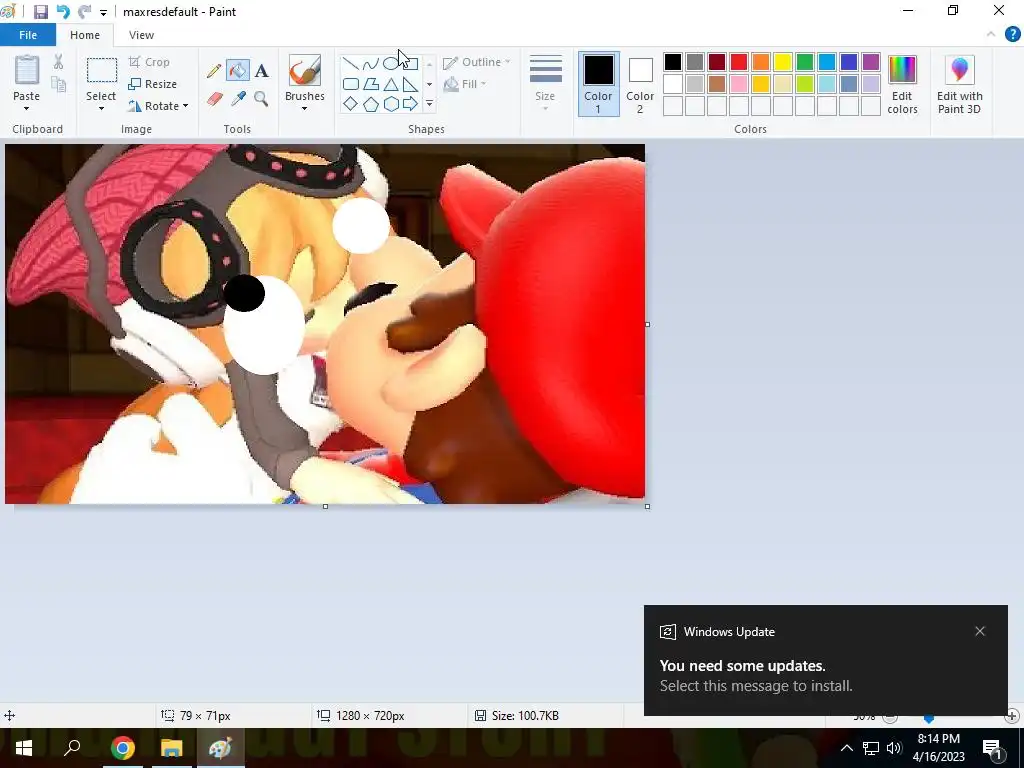Click the Save icon in quick access toolbar
1024x768 pixels.
pos(40,12)
